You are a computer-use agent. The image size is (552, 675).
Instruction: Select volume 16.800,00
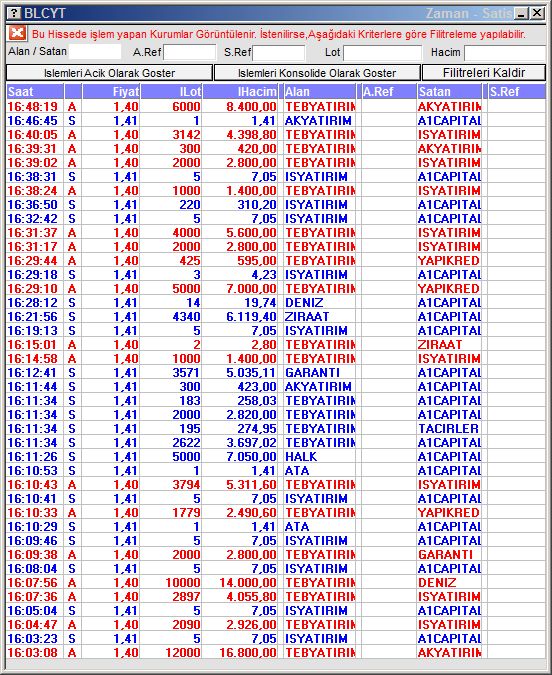coord(248,652)
